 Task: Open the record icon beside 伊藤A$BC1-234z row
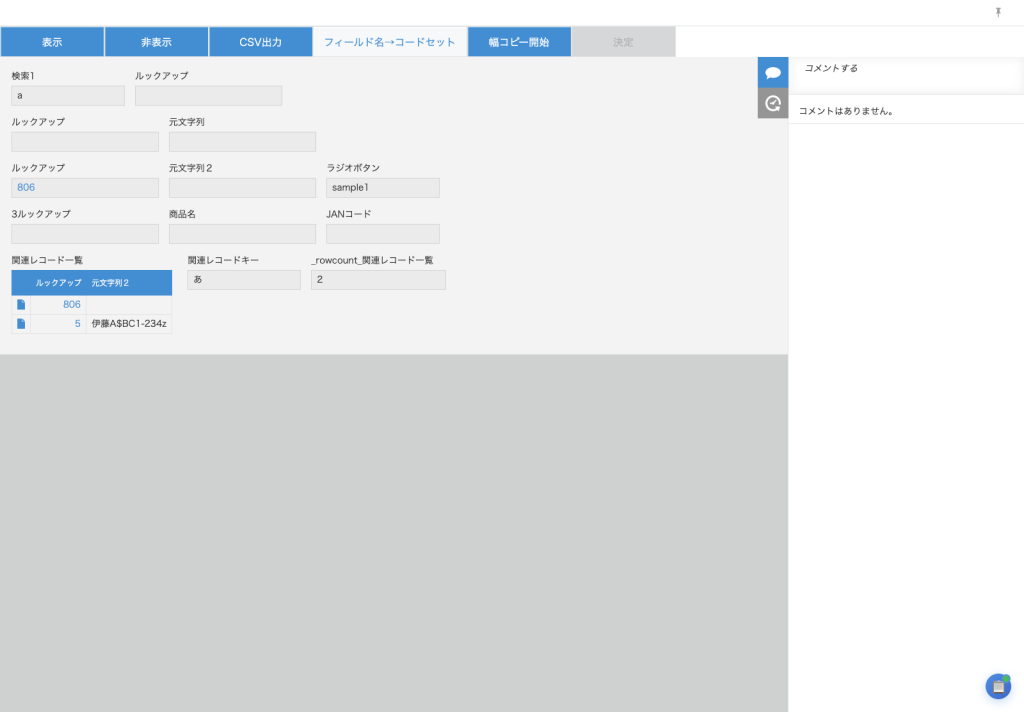tap(21, 324)
